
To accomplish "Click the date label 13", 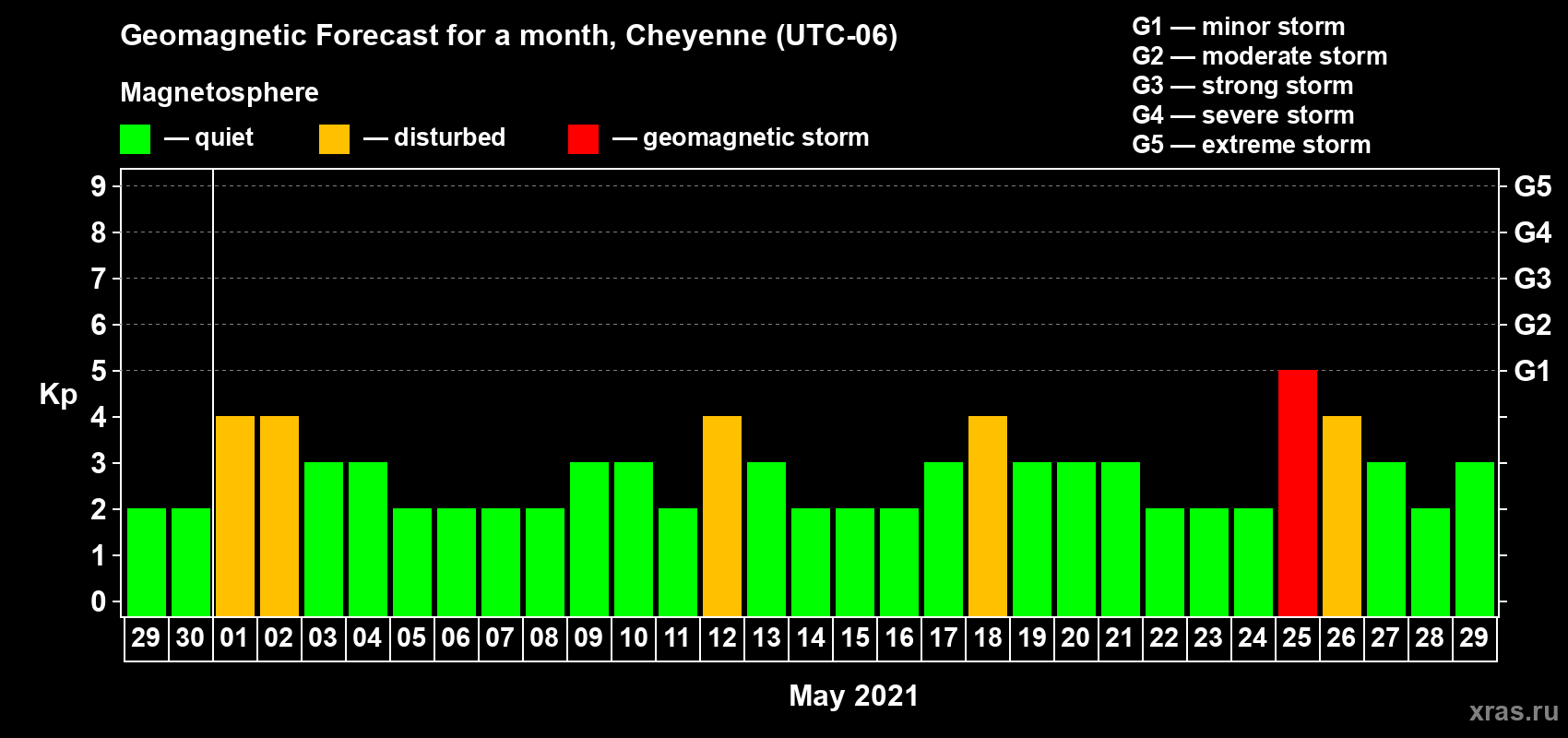I will coord(766,637).
